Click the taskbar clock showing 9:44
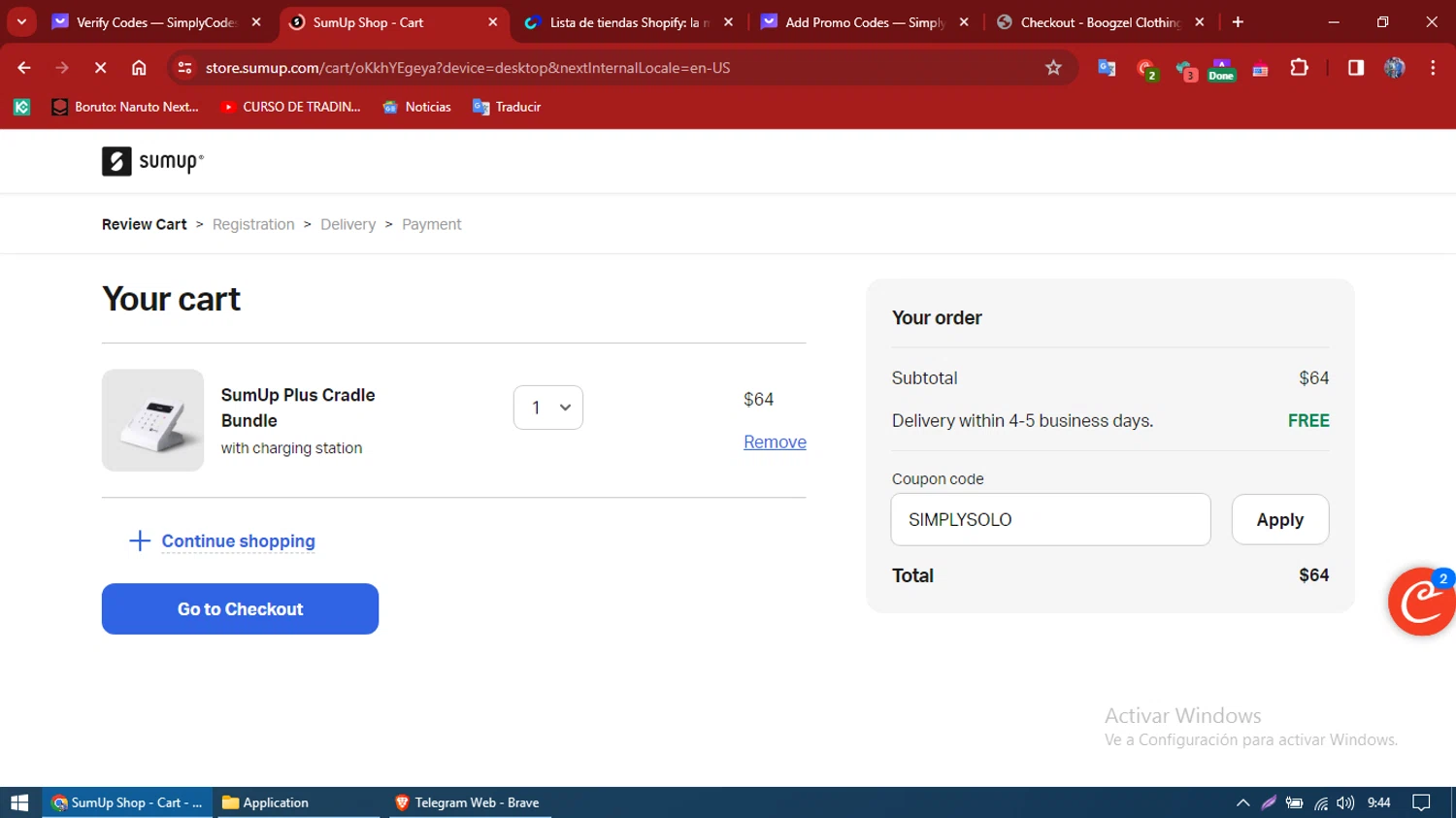1456x818 pixels. tap(1378, 802)
